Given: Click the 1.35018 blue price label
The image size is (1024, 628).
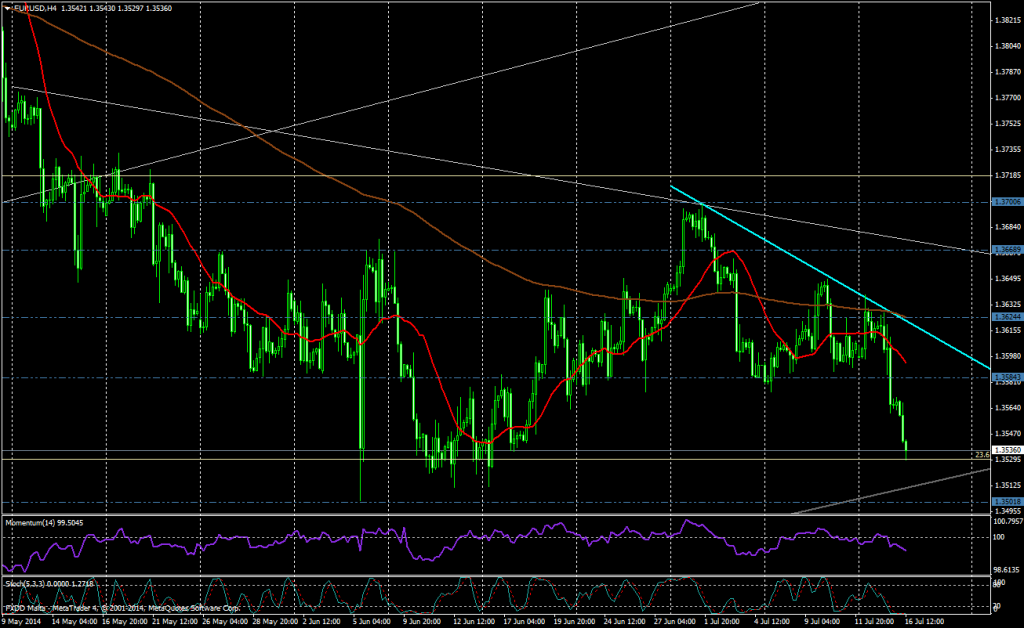Looking at the screenshot, I should [1006, 501].
